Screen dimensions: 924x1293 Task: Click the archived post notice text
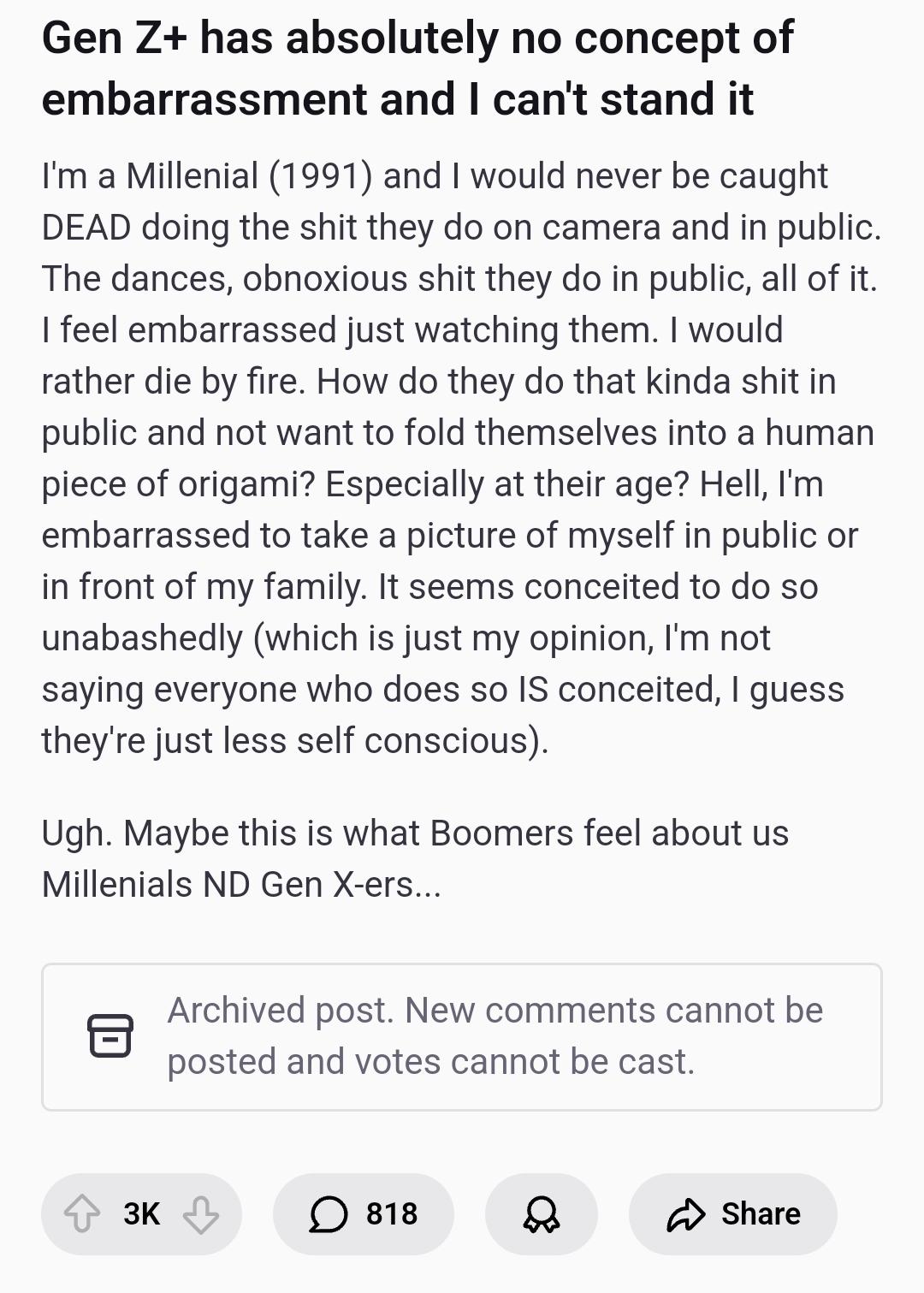[495, 1035]
